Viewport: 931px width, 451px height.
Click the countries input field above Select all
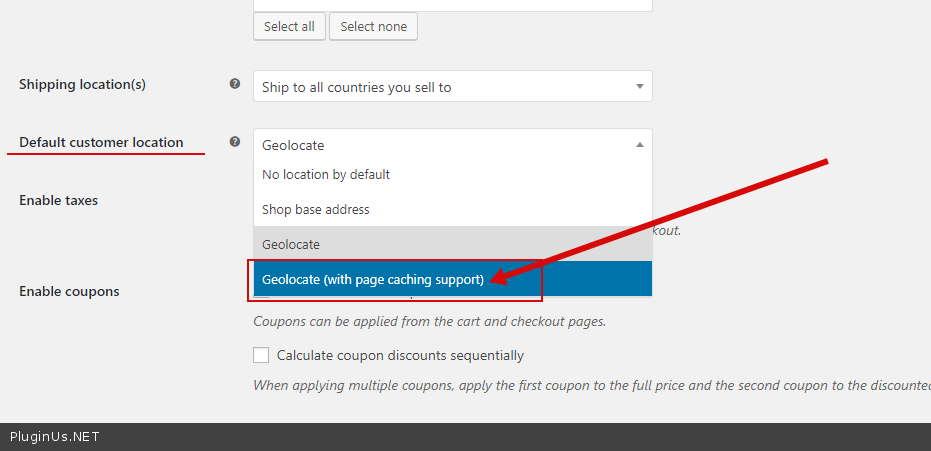point(452,5)
